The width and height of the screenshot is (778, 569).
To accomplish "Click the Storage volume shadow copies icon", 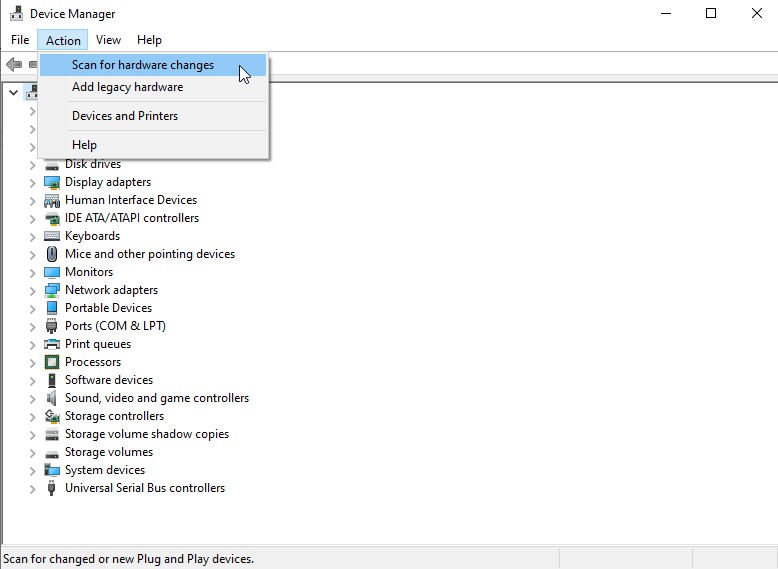I will tap(52, 434).
